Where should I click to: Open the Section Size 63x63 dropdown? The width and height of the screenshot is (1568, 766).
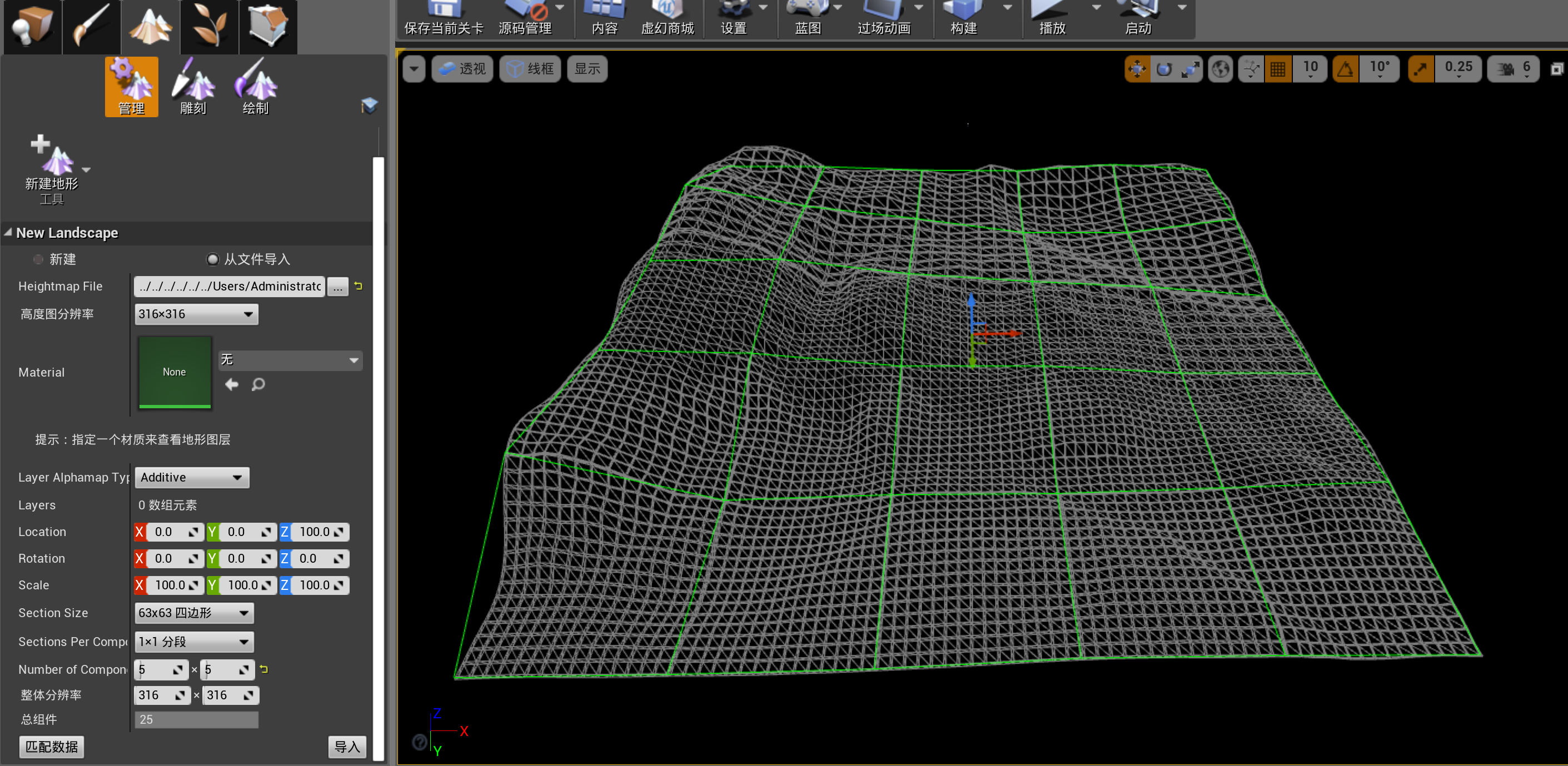(193, 613)
